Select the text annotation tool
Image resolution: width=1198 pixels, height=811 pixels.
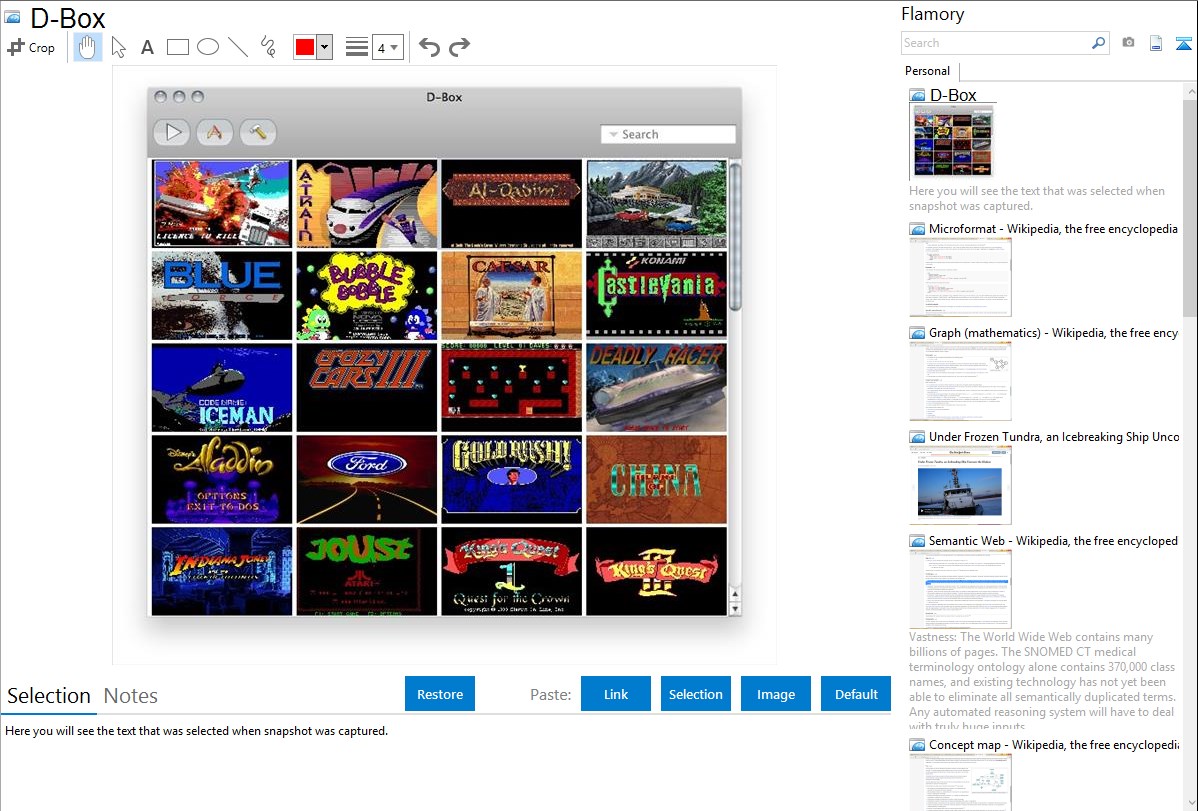(x=147, y=47)
